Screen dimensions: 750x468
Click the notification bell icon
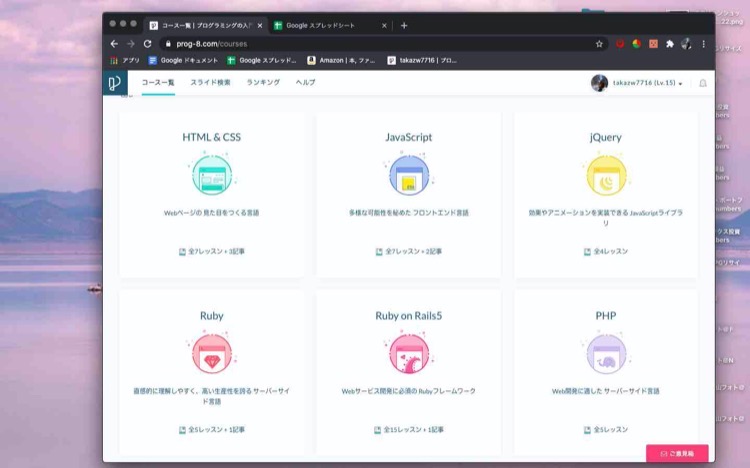703,83
